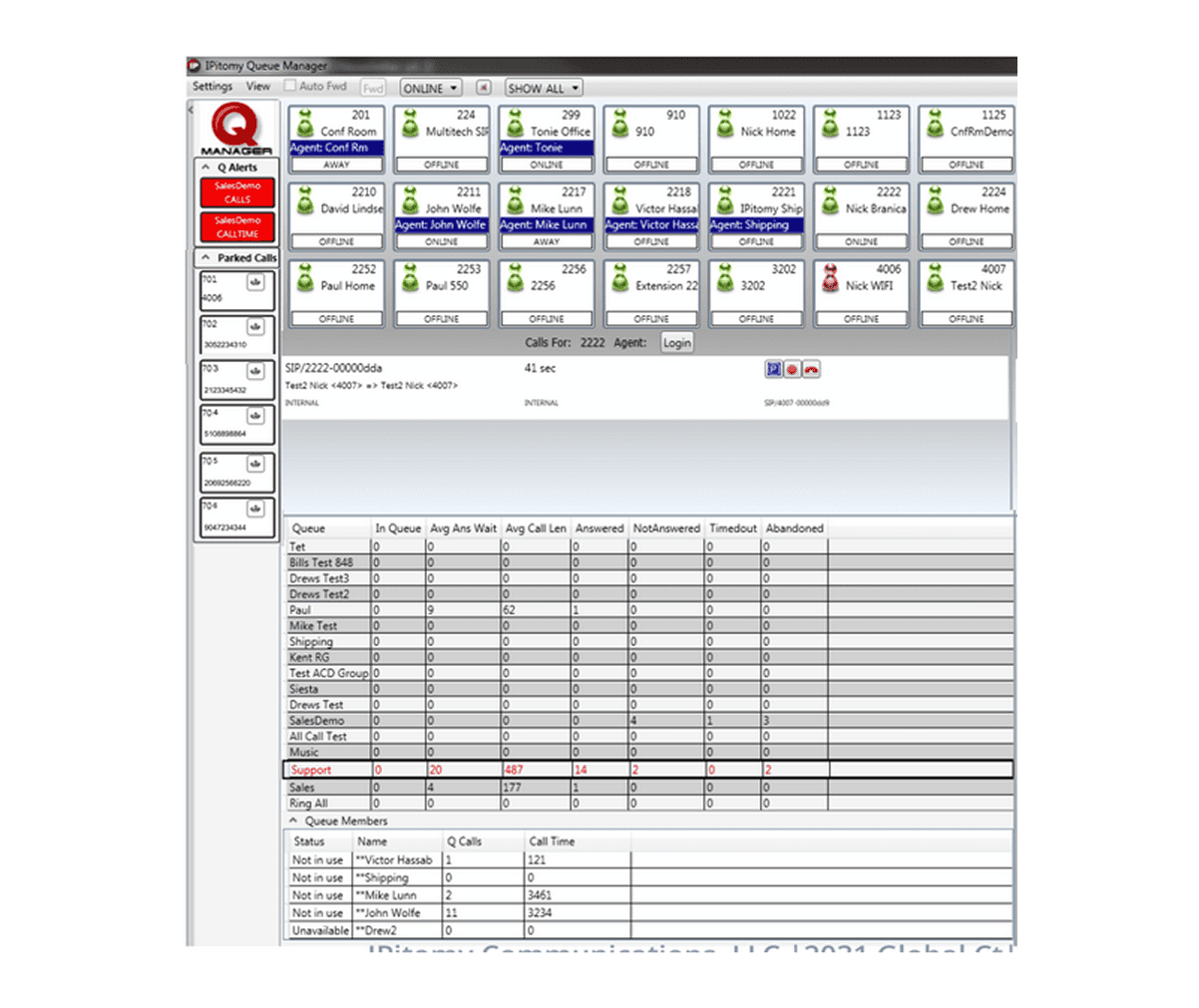Click the green agent icon for 2224 Drew Home
The width and height of the screenshot is (1199, 1008).
(x=935, y=200)
